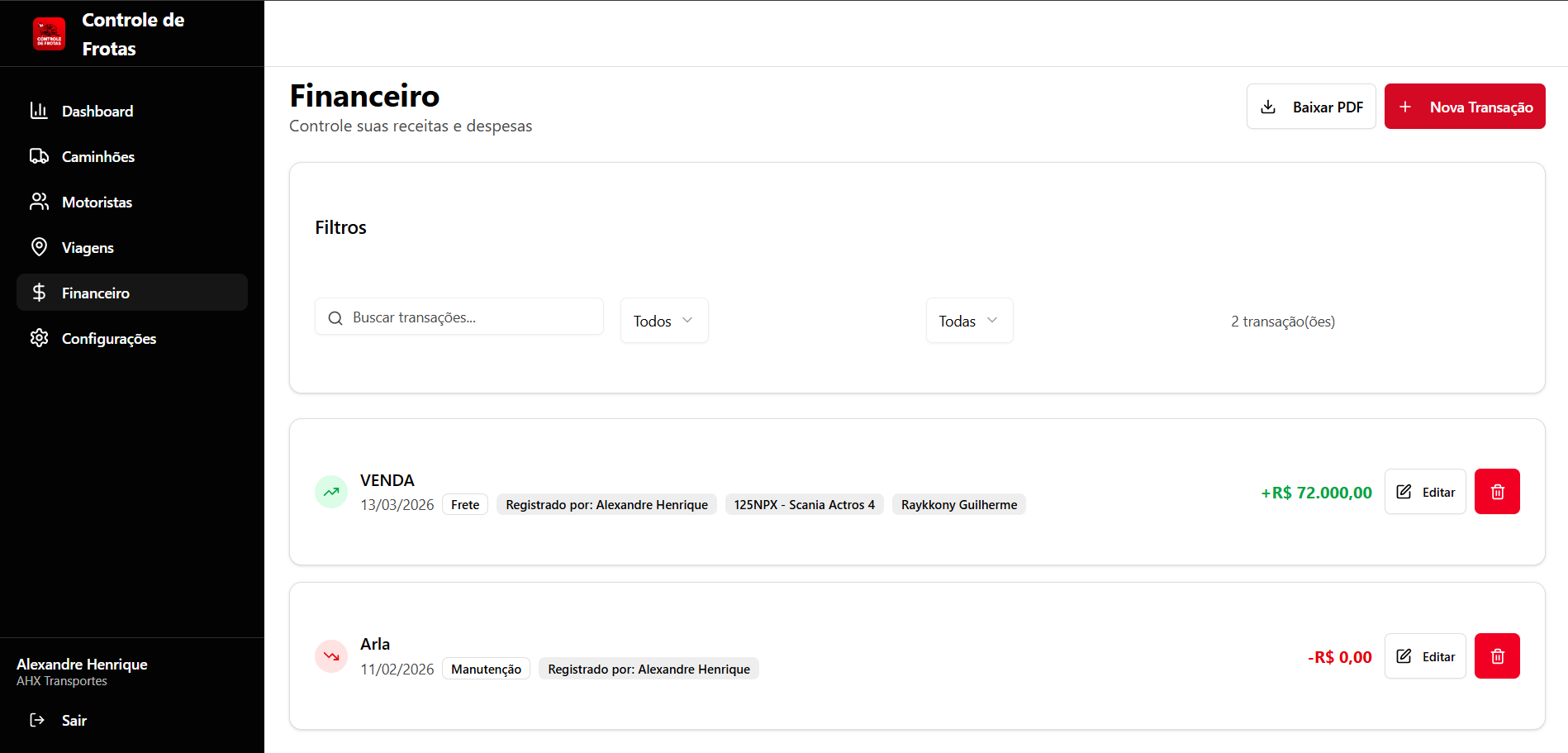Open the Dashboard menu entry
The height and width of the screenshot is (753, 1568).
click(x=97, y=111)
